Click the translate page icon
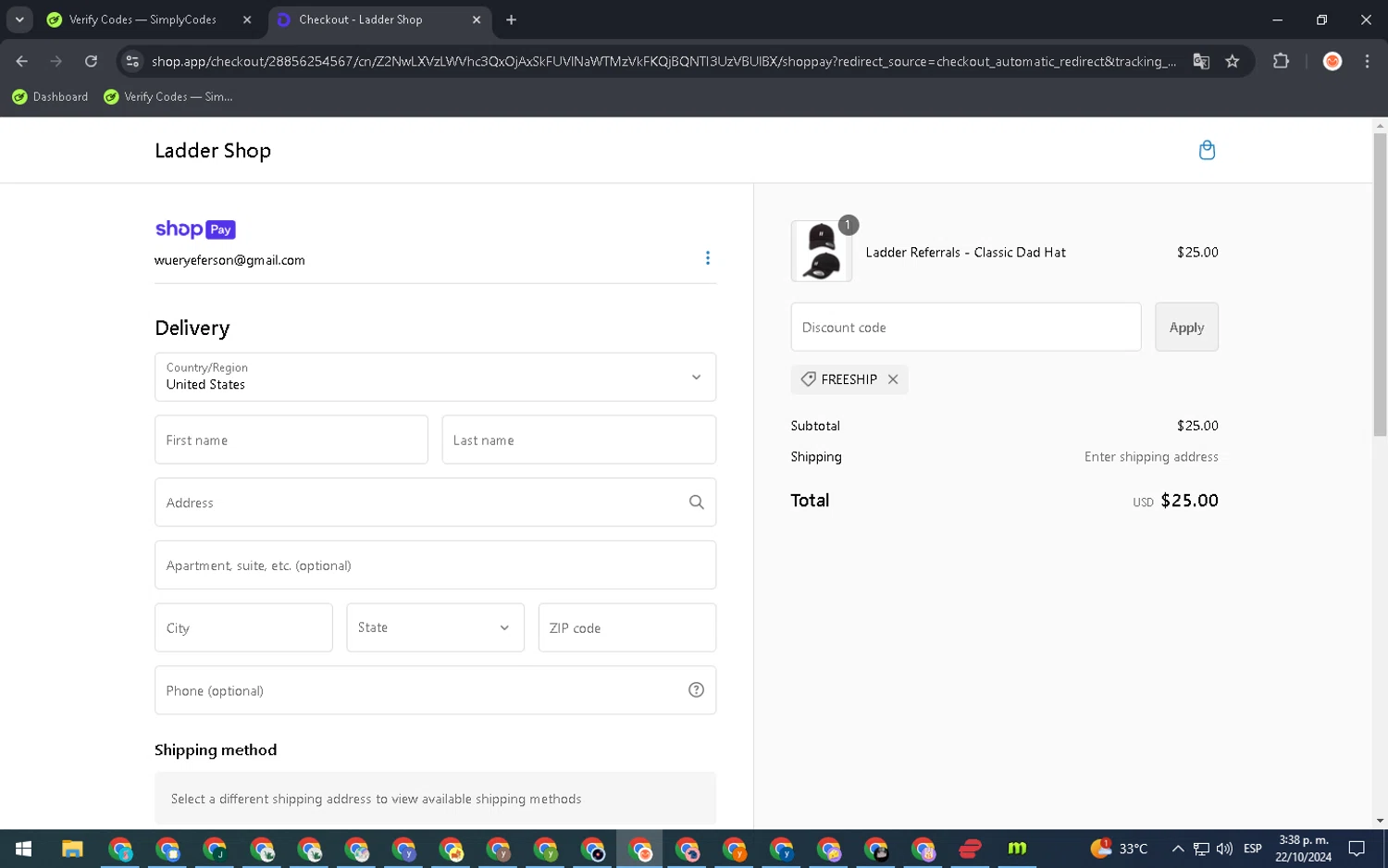The height and width of the screenshot is (868, 1388). [x=1201, y=61]
